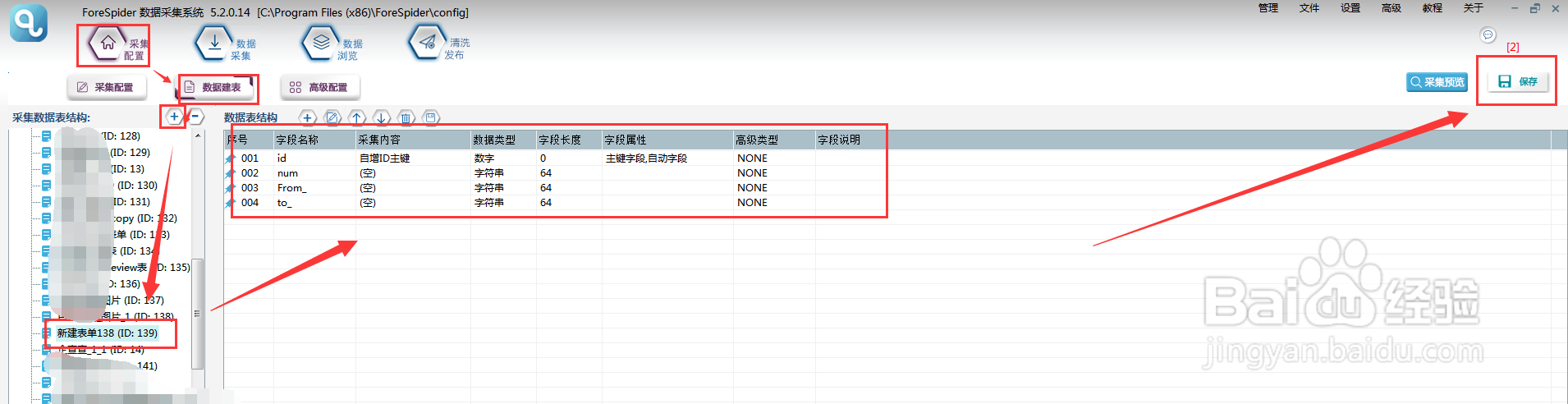The height and width of the screenshot is (404, 1568).
Task: Open the 数据采集 download hexagon icon
Action: tap(214, 44)
